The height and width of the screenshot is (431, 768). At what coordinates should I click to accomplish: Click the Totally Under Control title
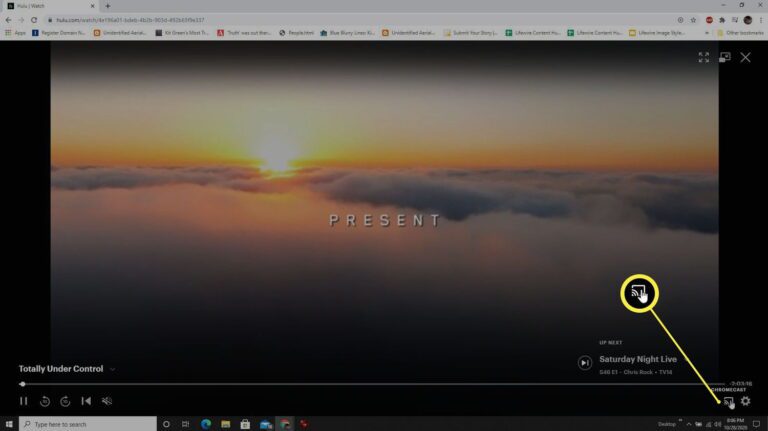click(61, 369)
